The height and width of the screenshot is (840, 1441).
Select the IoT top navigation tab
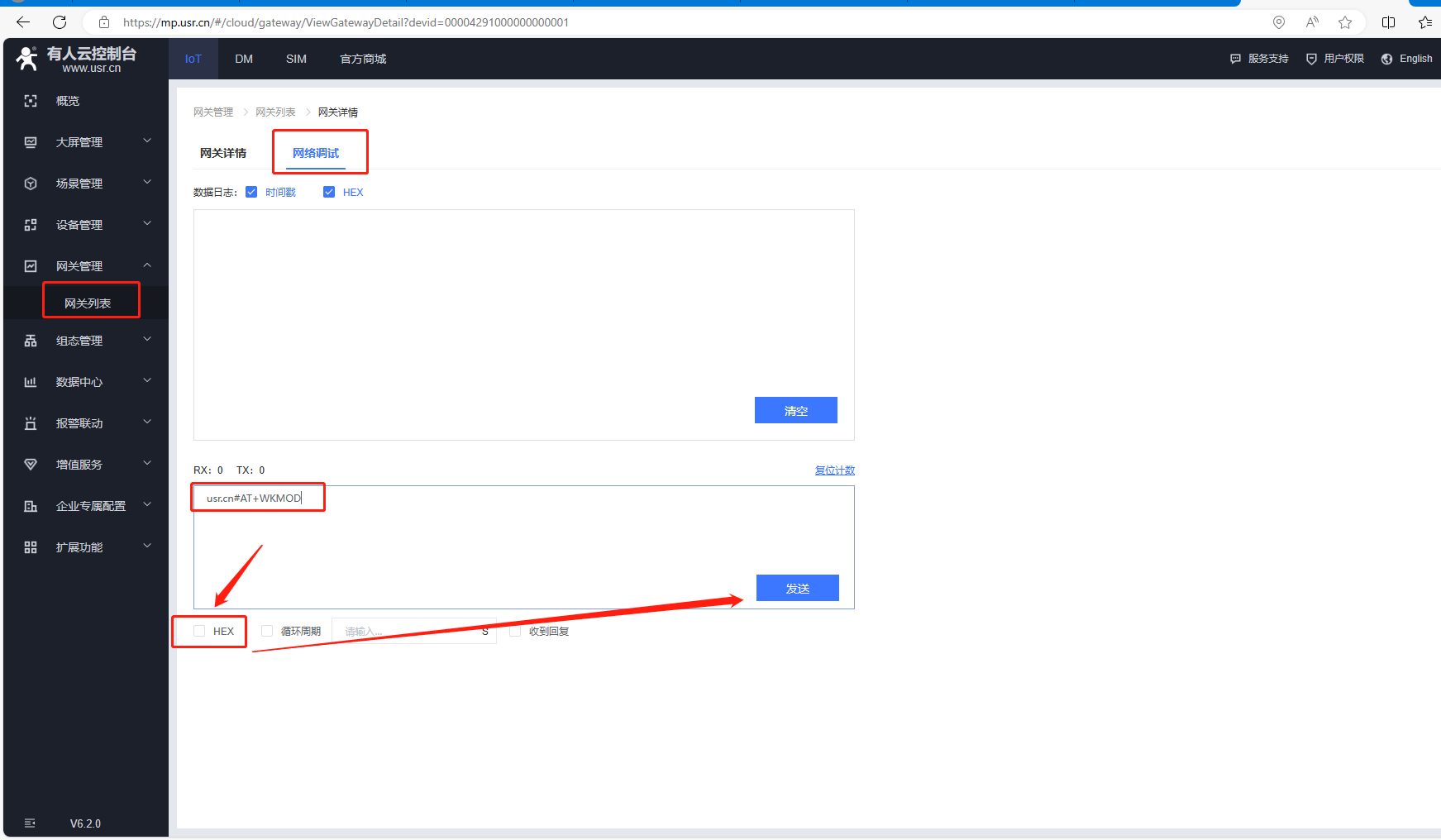coord(193,59)
